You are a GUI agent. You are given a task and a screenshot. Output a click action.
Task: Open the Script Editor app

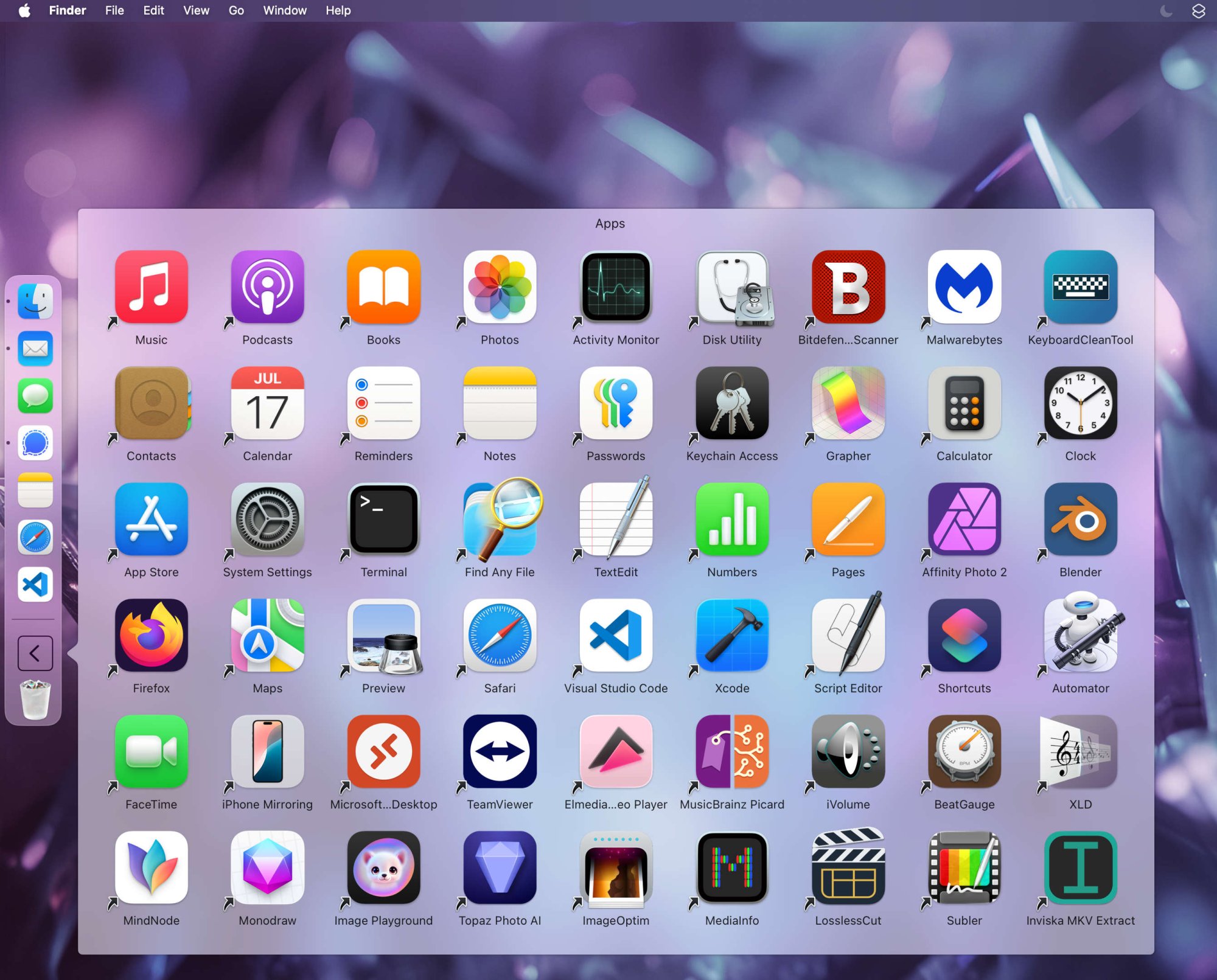pyautogui.click(x=848, y=636)
